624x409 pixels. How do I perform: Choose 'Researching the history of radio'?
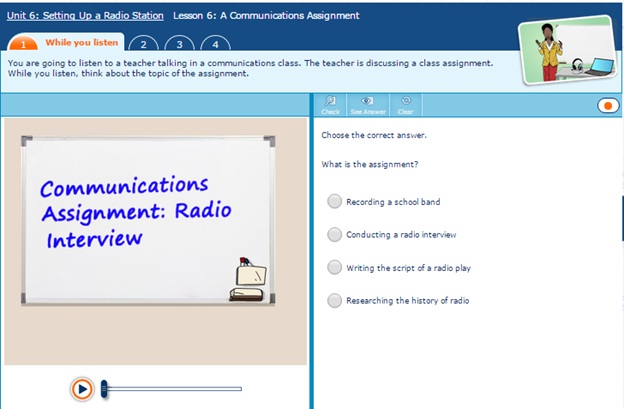(335, 300)
